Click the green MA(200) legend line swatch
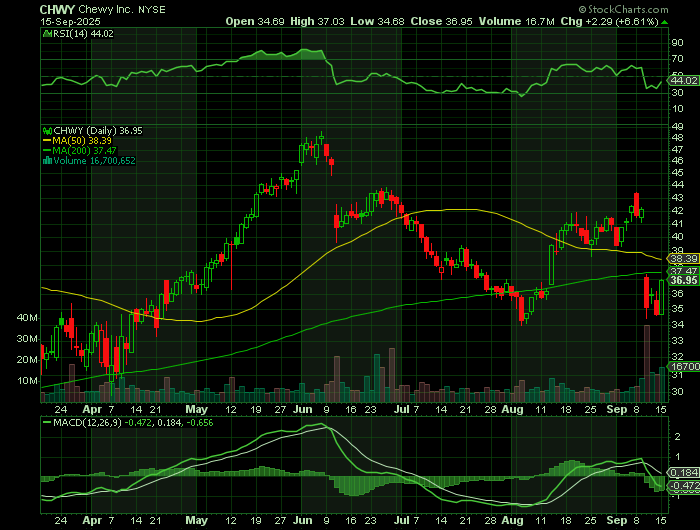The height and width of the screenshot is (530, 700). coord(47,150)
